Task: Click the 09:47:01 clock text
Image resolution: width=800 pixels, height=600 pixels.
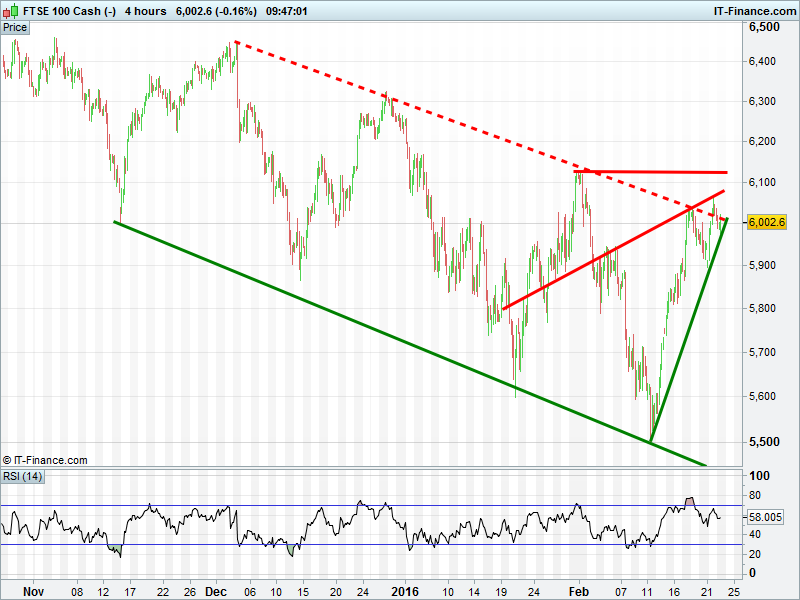Action: click(286, 11)
